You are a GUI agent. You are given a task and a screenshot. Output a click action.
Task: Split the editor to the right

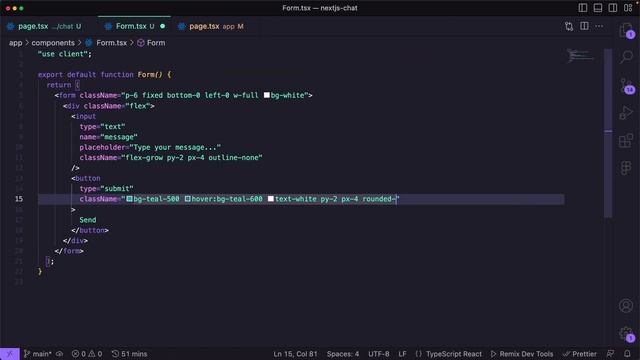coord(584,26)
